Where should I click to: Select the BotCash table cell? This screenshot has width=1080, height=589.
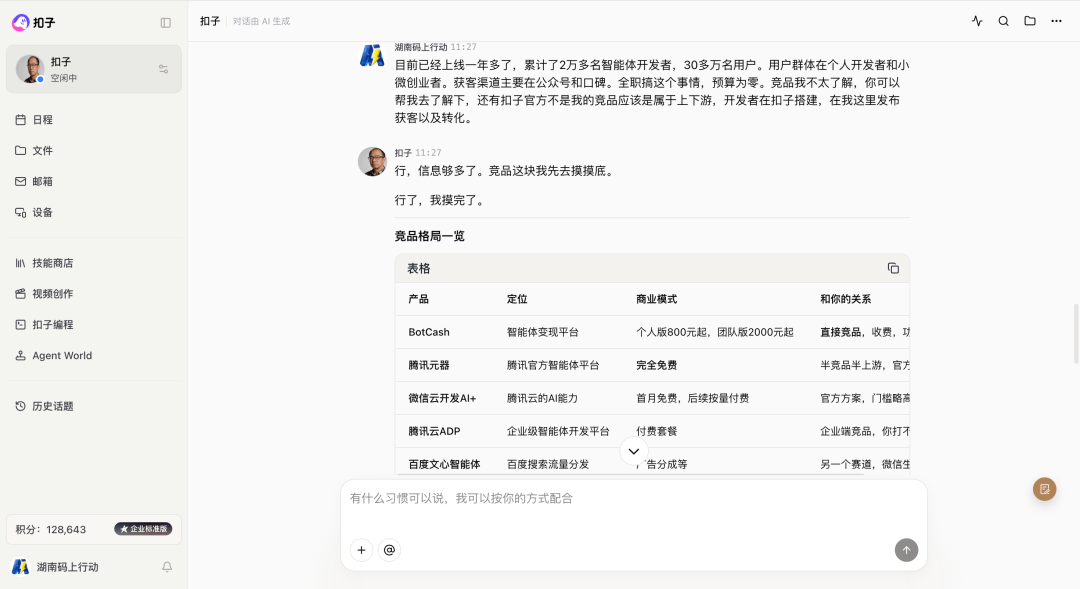click(x=429, y=332)
